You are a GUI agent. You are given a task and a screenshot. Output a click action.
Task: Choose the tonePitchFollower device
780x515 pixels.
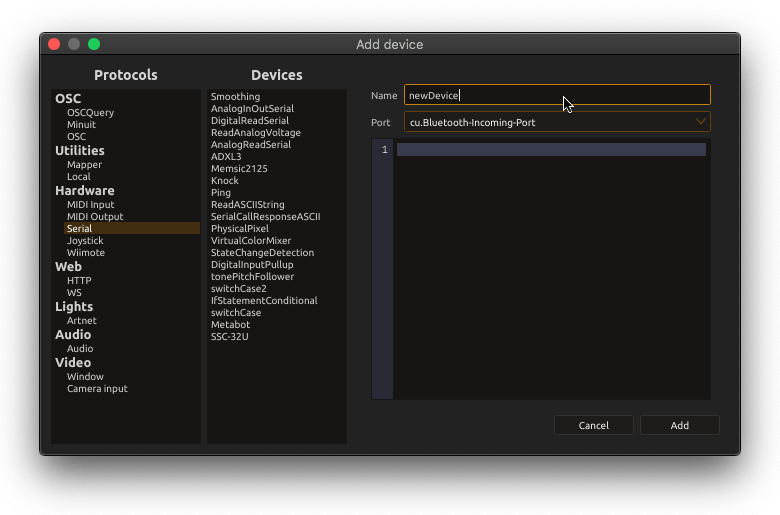click(x=252, y=276)
